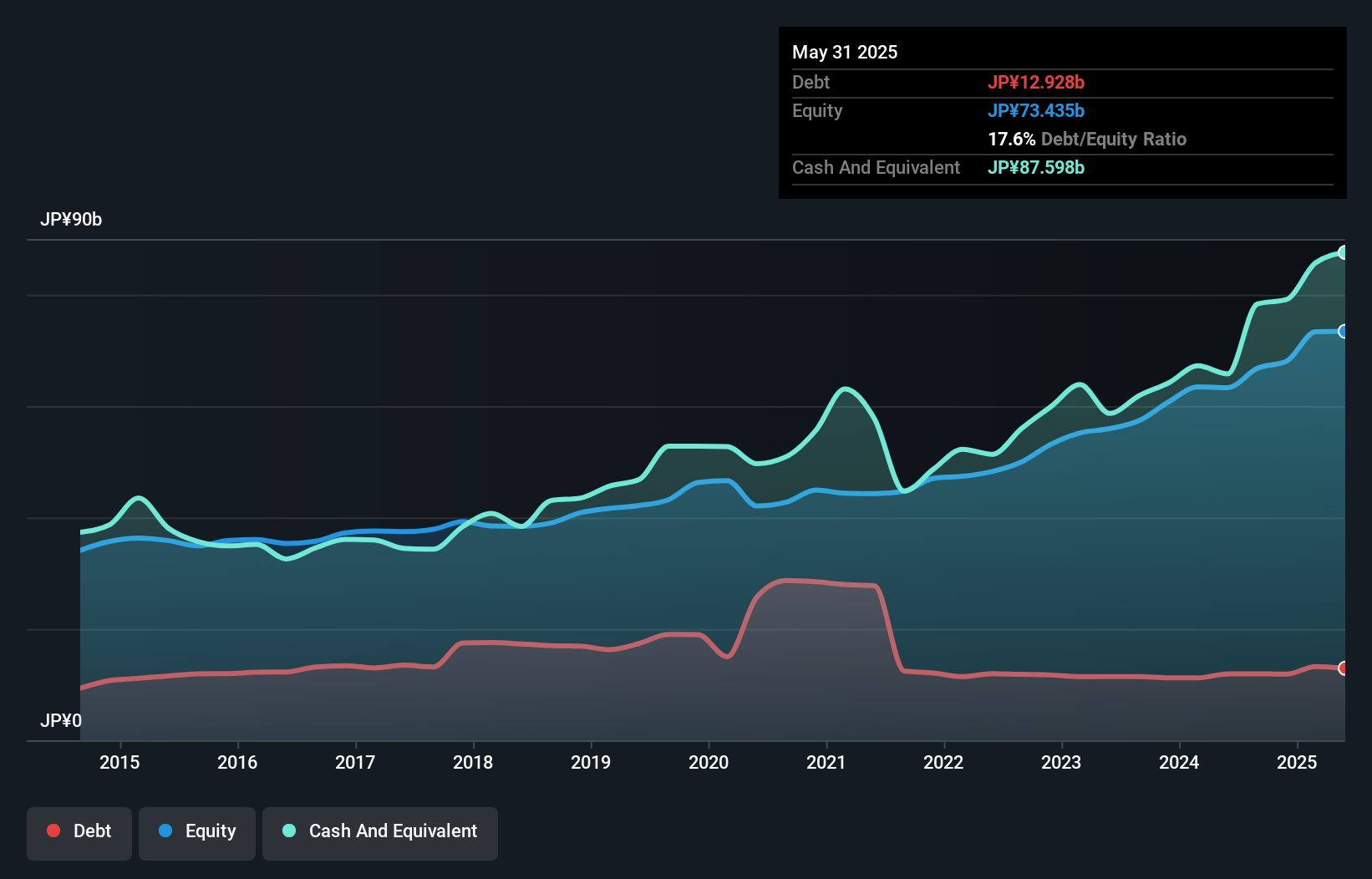The height and width of the screenshot is (879, 1372).
Task: Select the Debt endpoint marker on chart
Action: tap(1344, 668)
